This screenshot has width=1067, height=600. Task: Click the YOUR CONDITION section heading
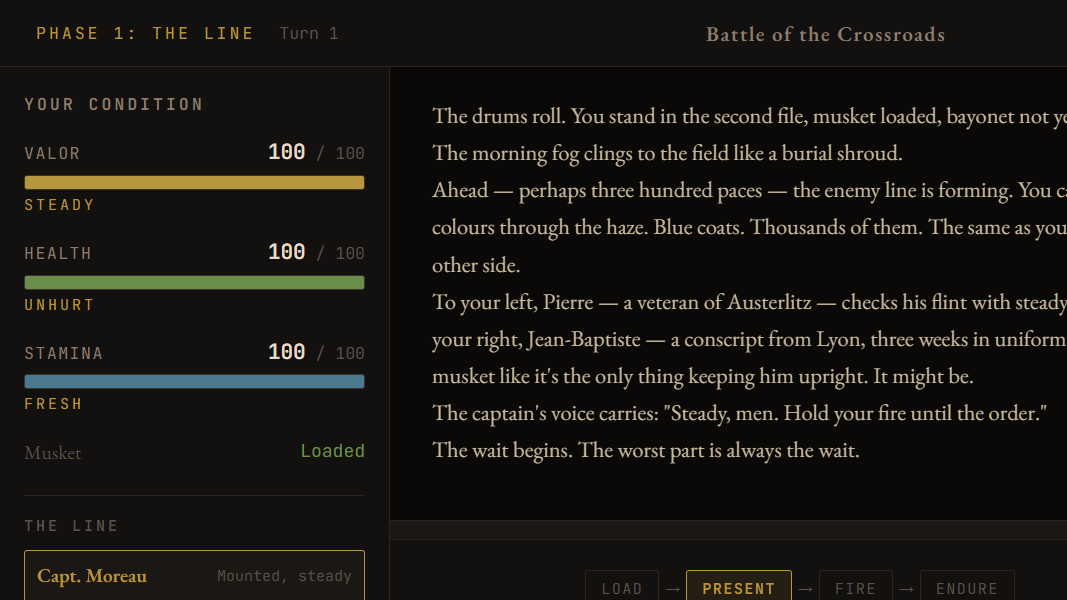pos(113,103)
